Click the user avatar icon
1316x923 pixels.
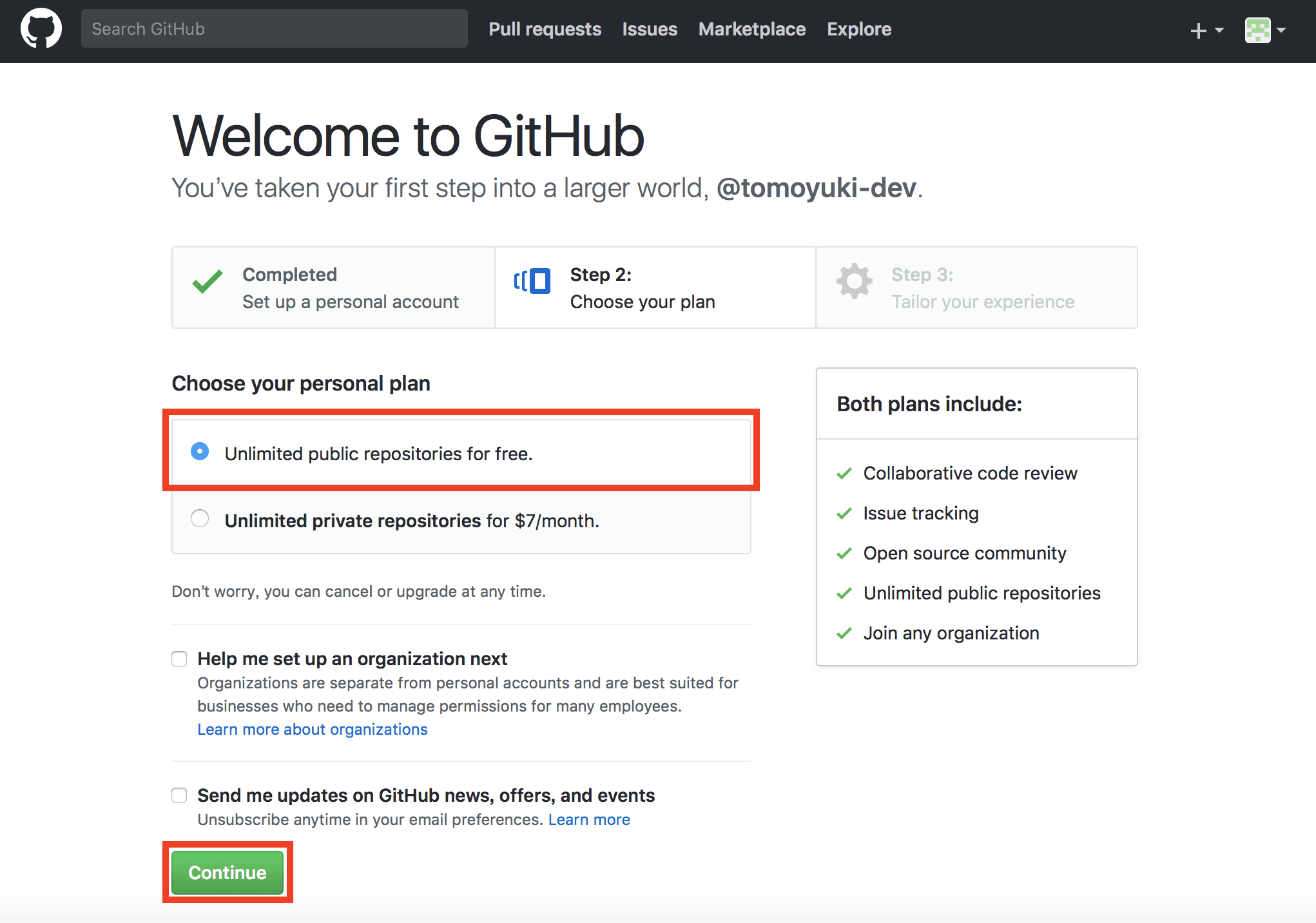1257,30
